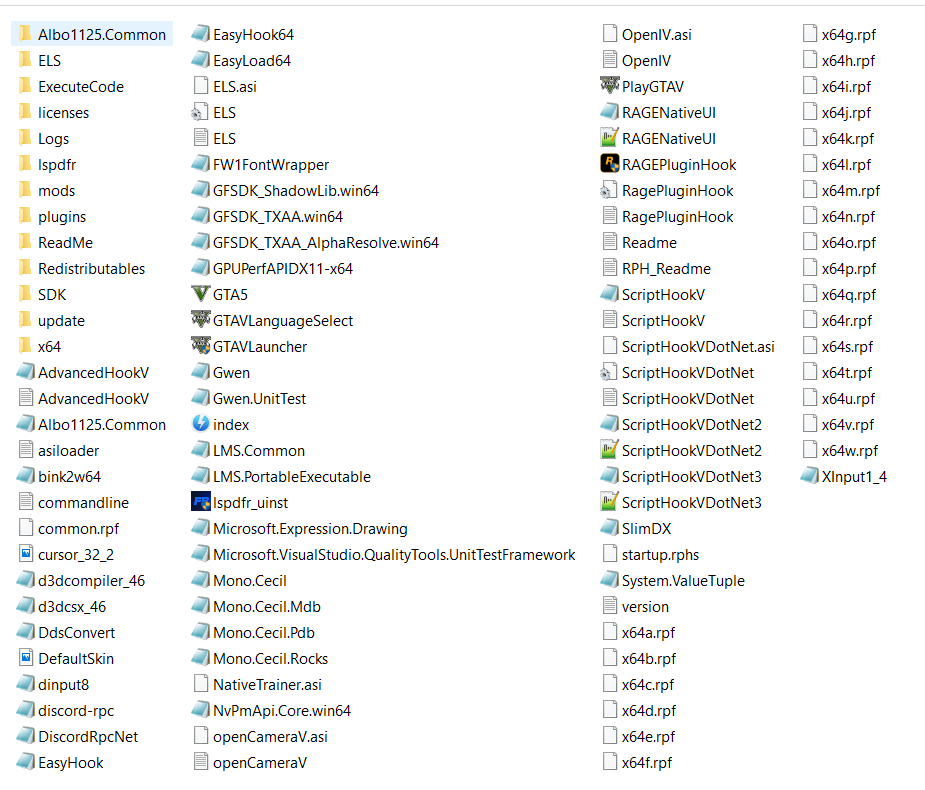Click the x64 folder icon
The image size is (925, 790).
[x=25, y=346]
